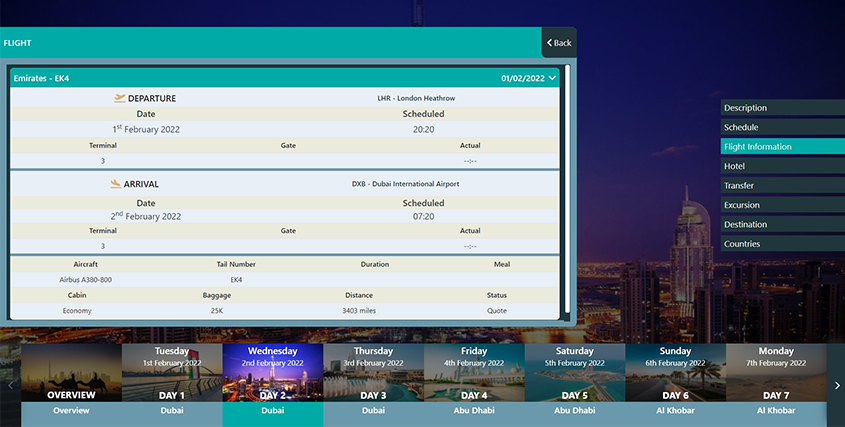Open the Schedule section
Screen dimensions: 845x427
pyautogui.click(x=782, y=127)
